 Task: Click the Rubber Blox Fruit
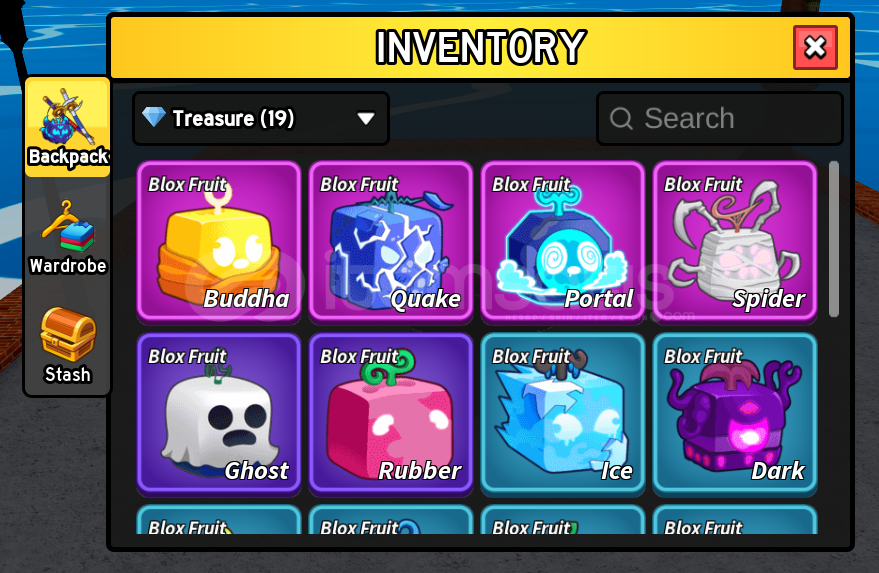point(391,414)
